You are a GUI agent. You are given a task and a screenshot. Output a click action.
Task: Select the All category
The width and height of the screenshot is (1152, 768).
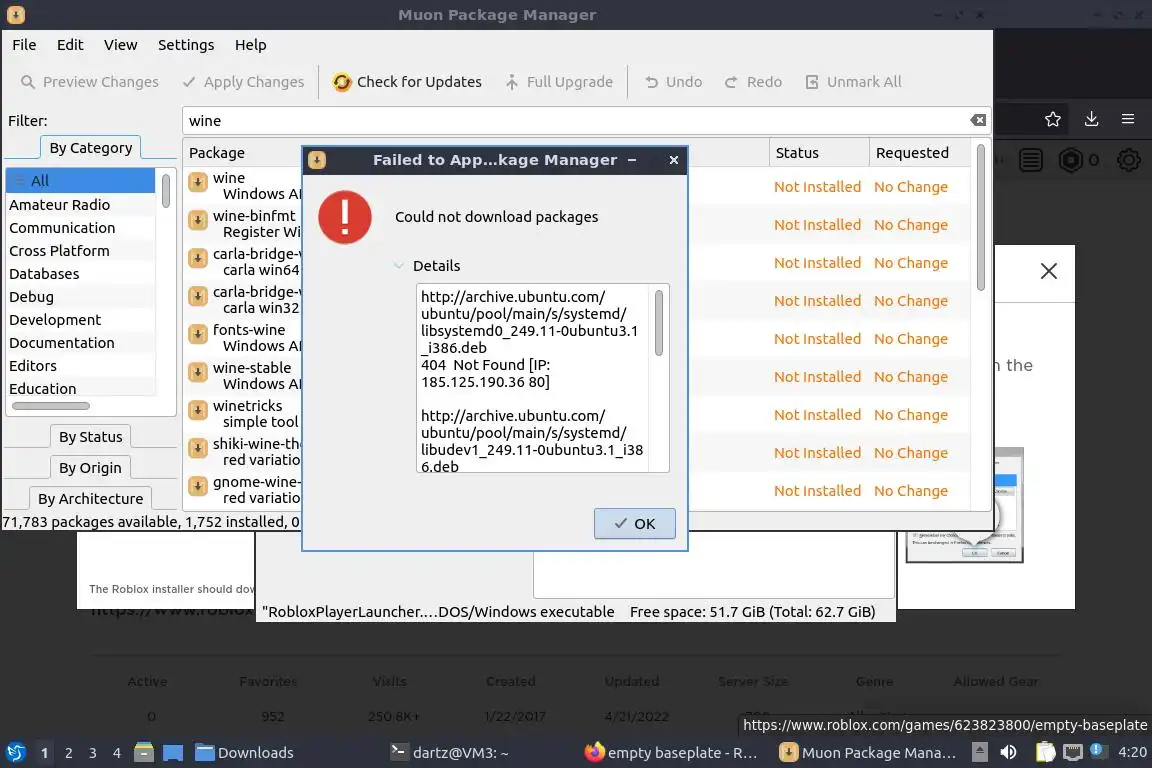tap(80, 181)
